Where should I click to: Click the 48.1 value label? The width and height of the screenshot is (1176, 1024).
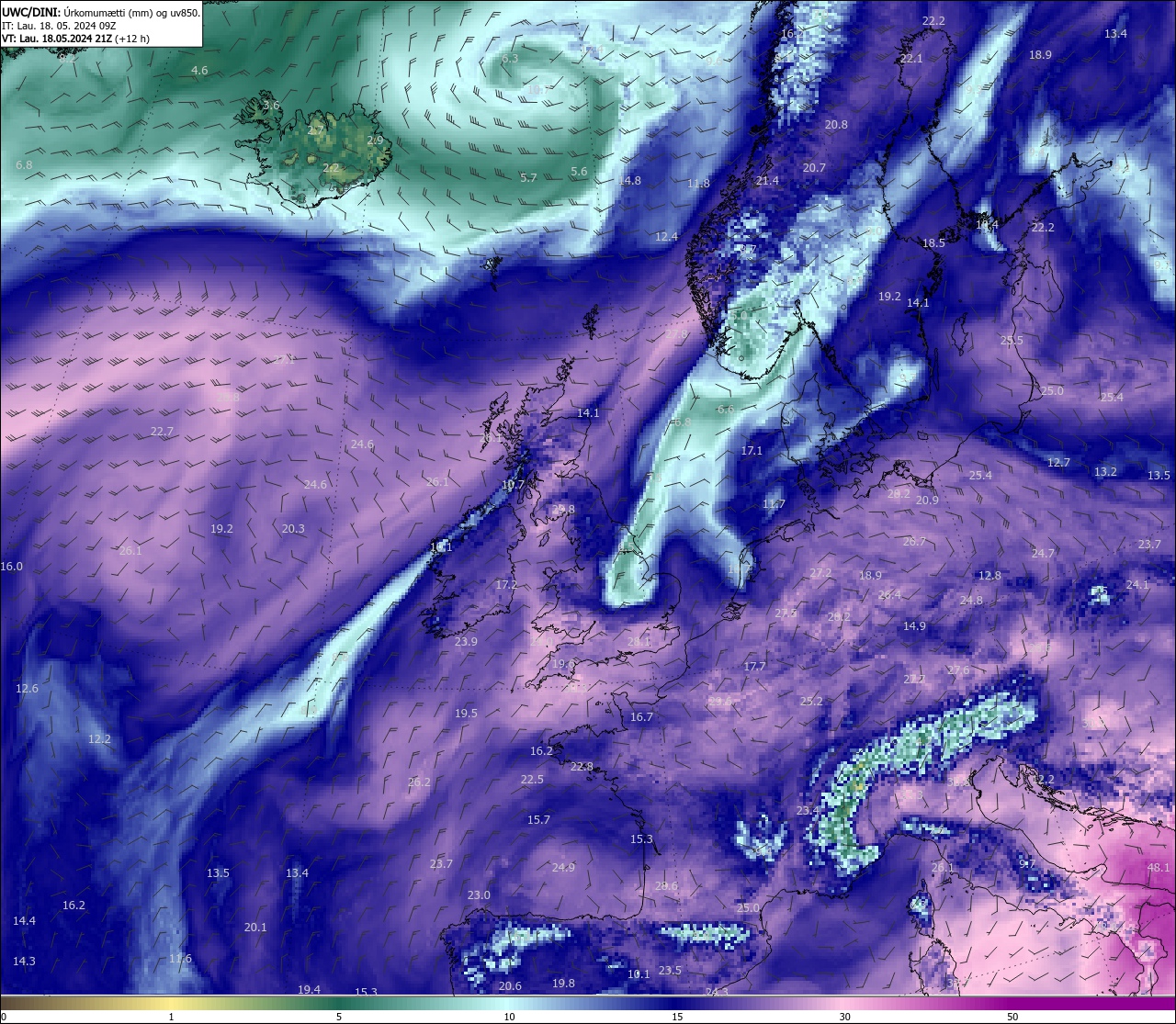pyautogui.click(x=1159, y=868)
